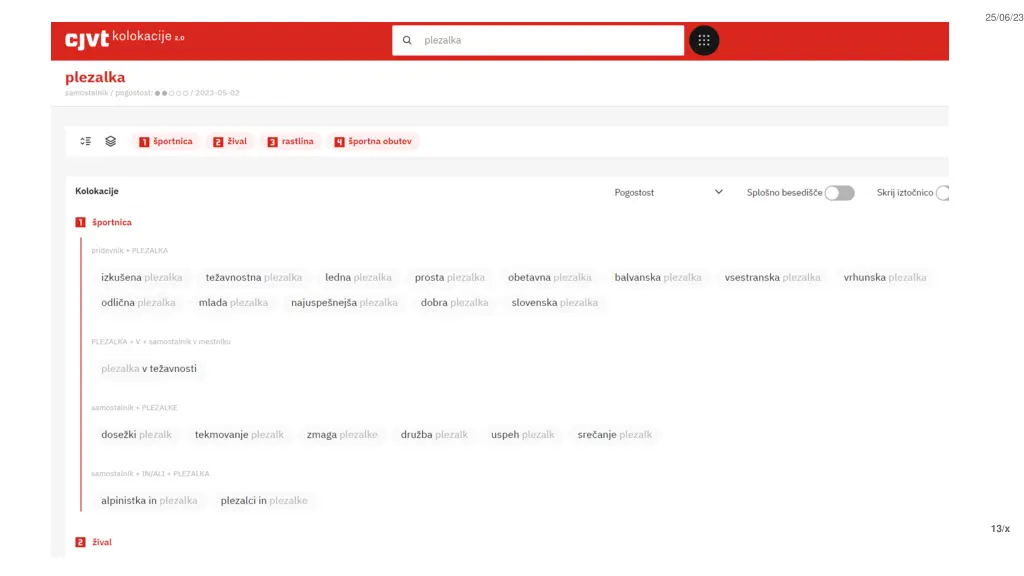Open collocation dosežki plezalk

pyautogui.click(x=136, y=435)
